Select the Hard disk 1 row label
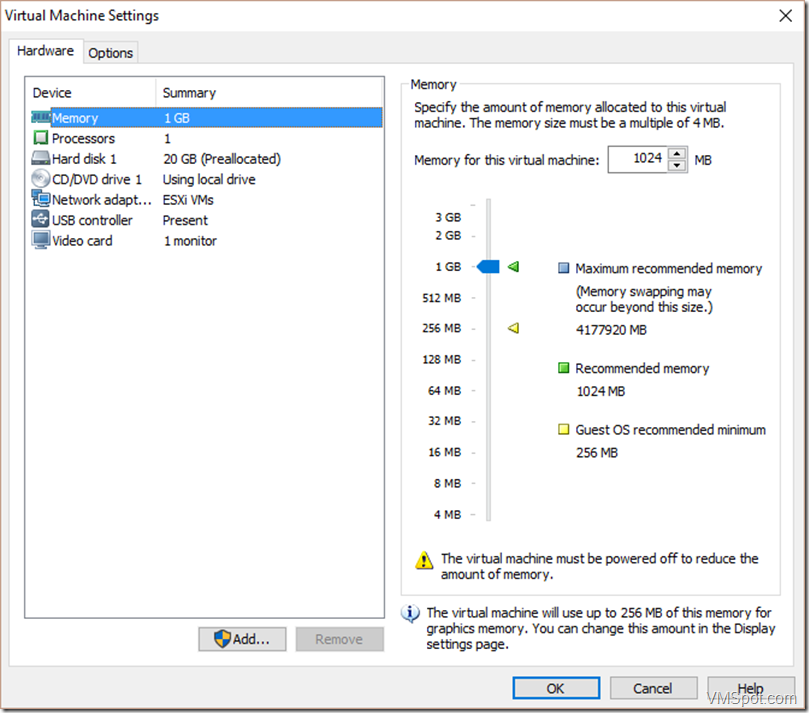The image size is (809, 713). tap(84, 159)
